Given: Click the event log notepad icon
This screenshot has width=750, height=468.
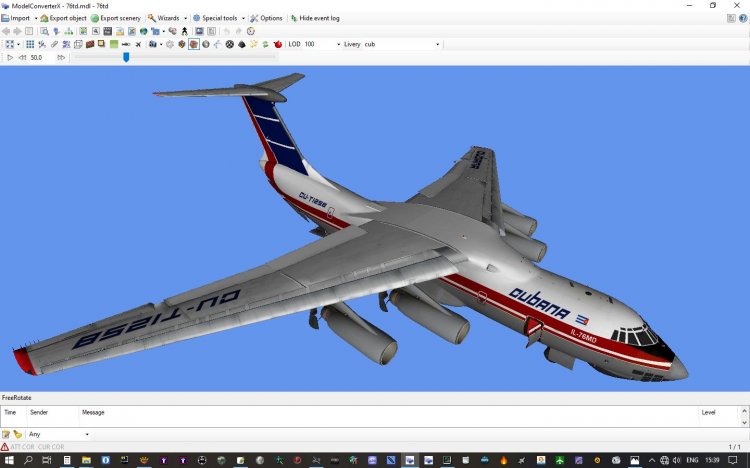Looking at the screenshot, I should 6,434.
